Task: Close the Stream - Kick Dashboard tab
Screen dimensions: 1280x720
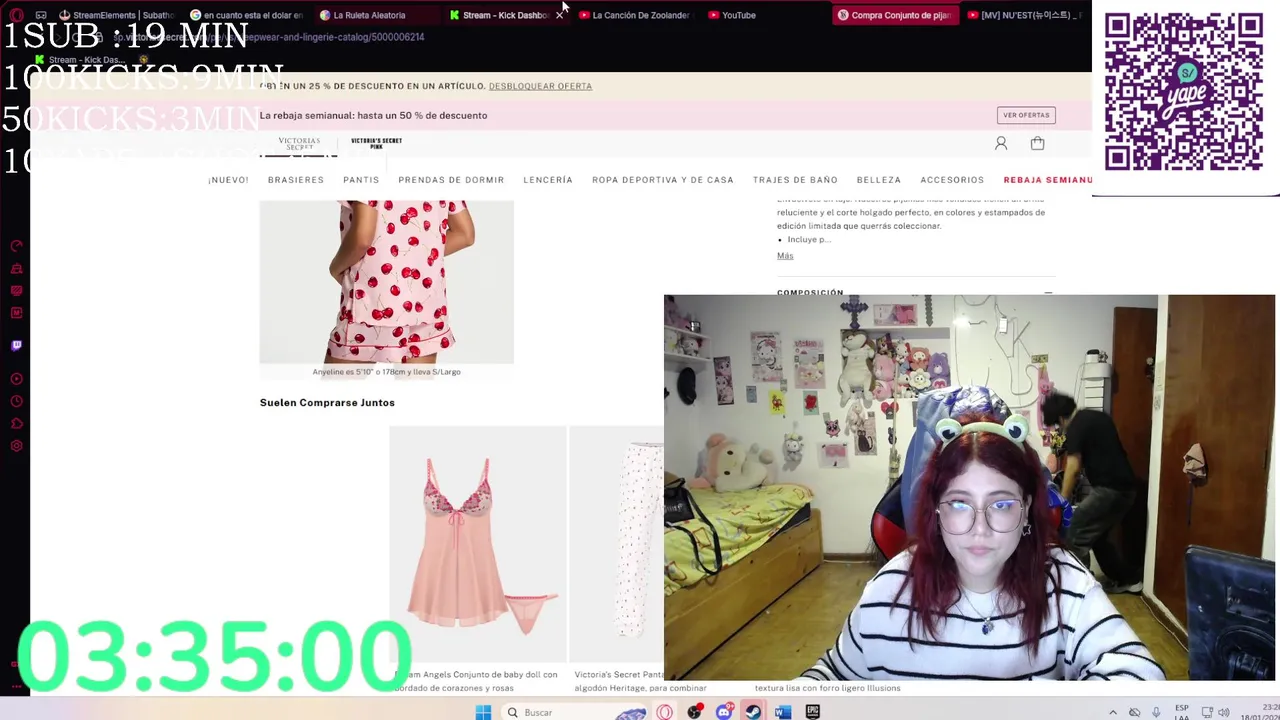Action: click(559, 15)
